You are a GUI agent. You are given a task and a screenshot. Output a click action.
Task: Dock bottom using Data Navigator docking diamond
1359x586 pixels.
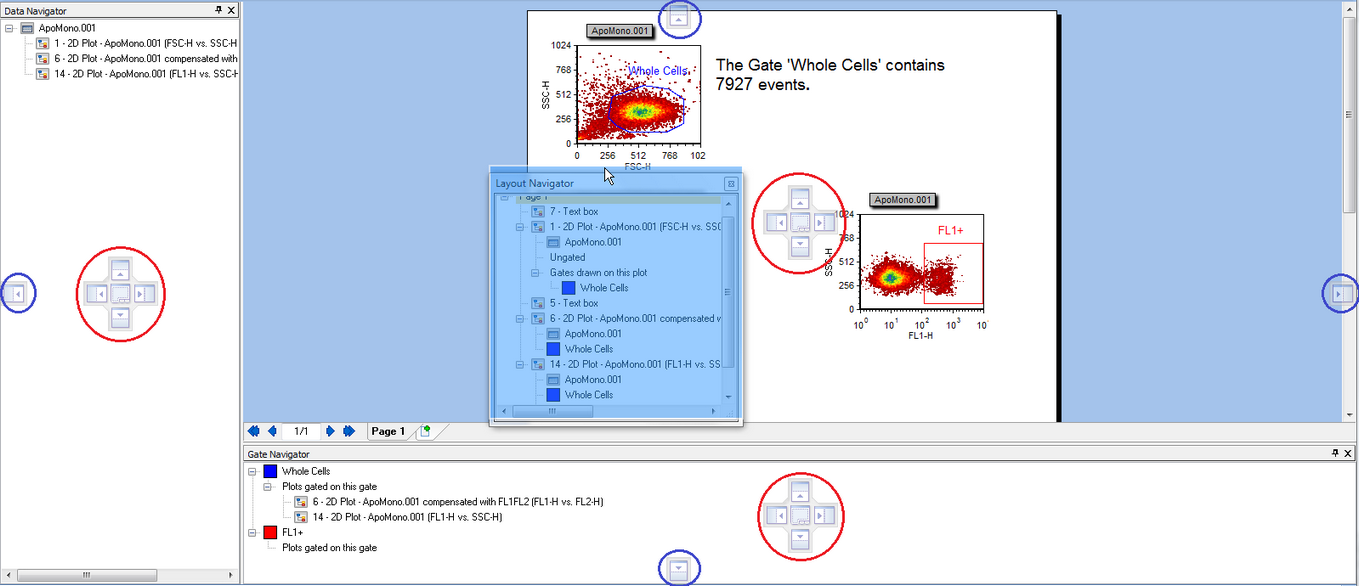coord(120,317)
